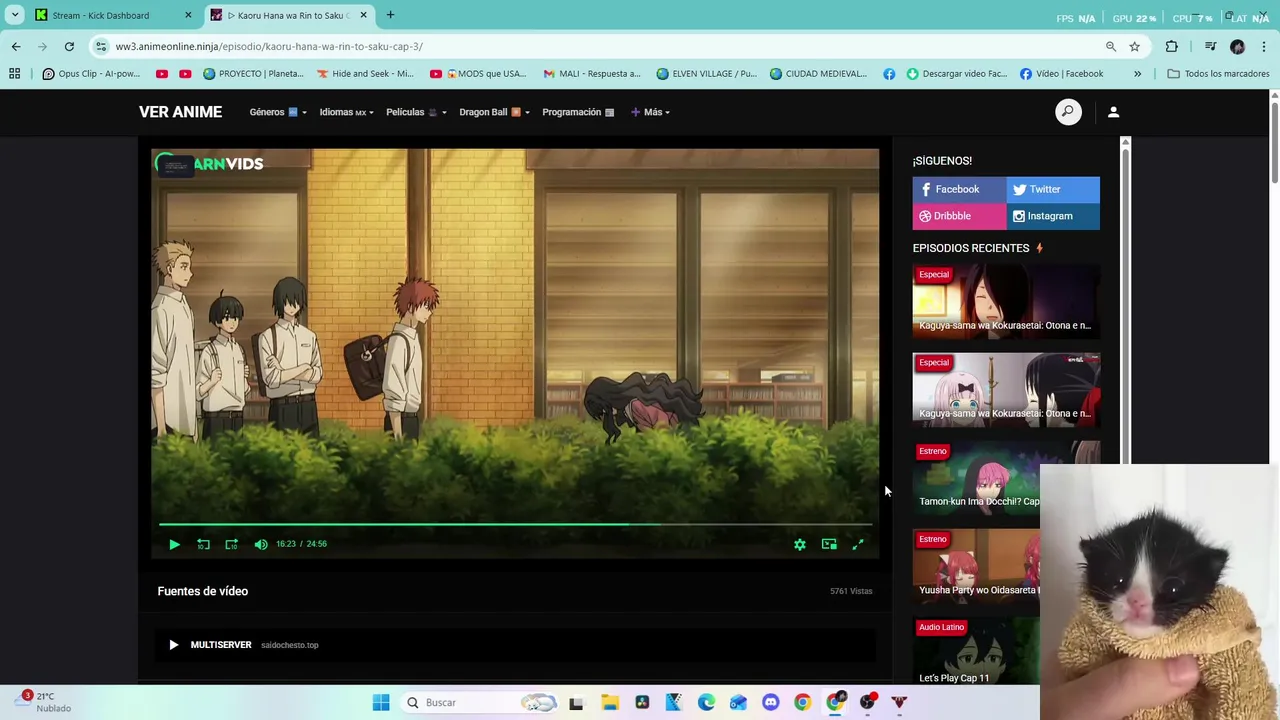1280x720 pixels.
Task: Open File Explorer from taskbar
Action: pos(610,702)
